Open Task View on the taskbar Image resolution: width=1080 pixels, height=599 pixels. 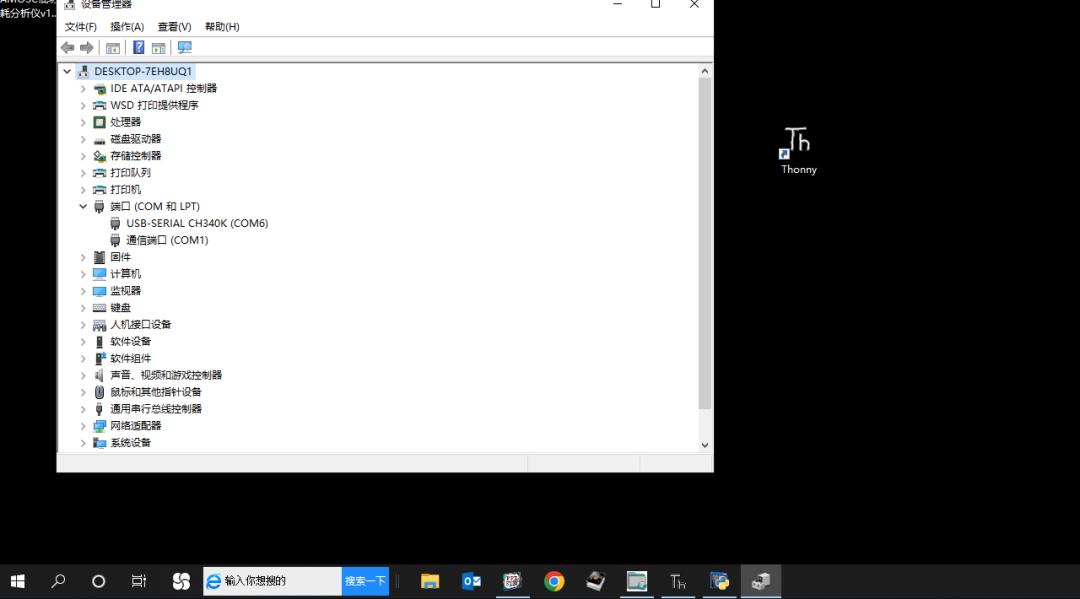click(x=139, y=581)
